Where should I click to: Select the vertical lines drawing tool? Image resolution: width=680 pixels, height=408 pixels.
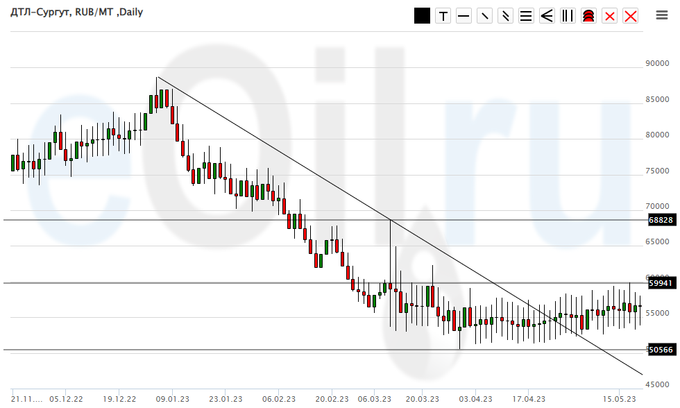[568, 16]
